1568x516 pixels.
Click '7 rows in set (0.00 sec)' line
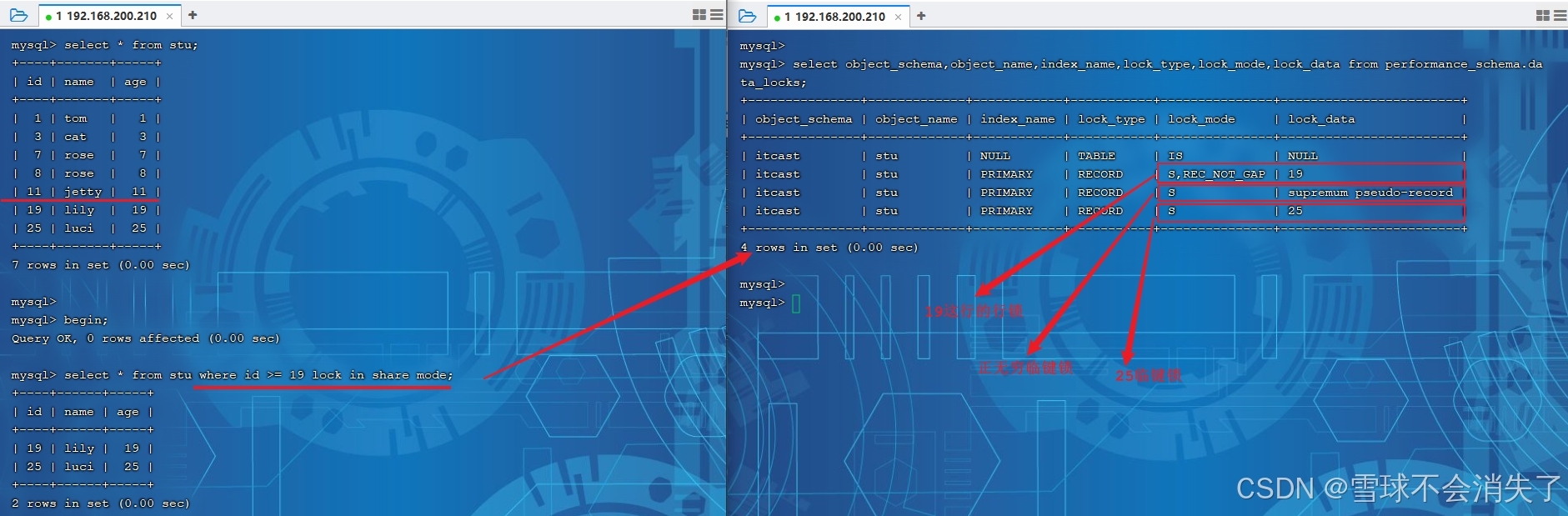point(101,265)
